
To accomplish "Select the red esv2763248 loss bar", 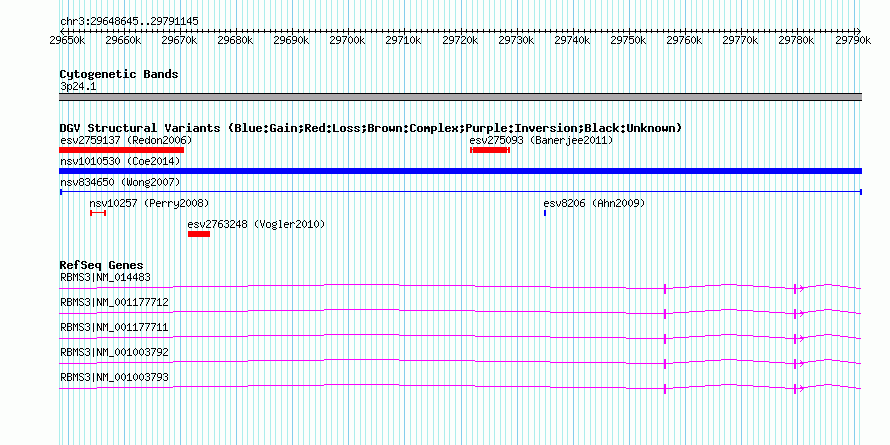I will point(199,234).
